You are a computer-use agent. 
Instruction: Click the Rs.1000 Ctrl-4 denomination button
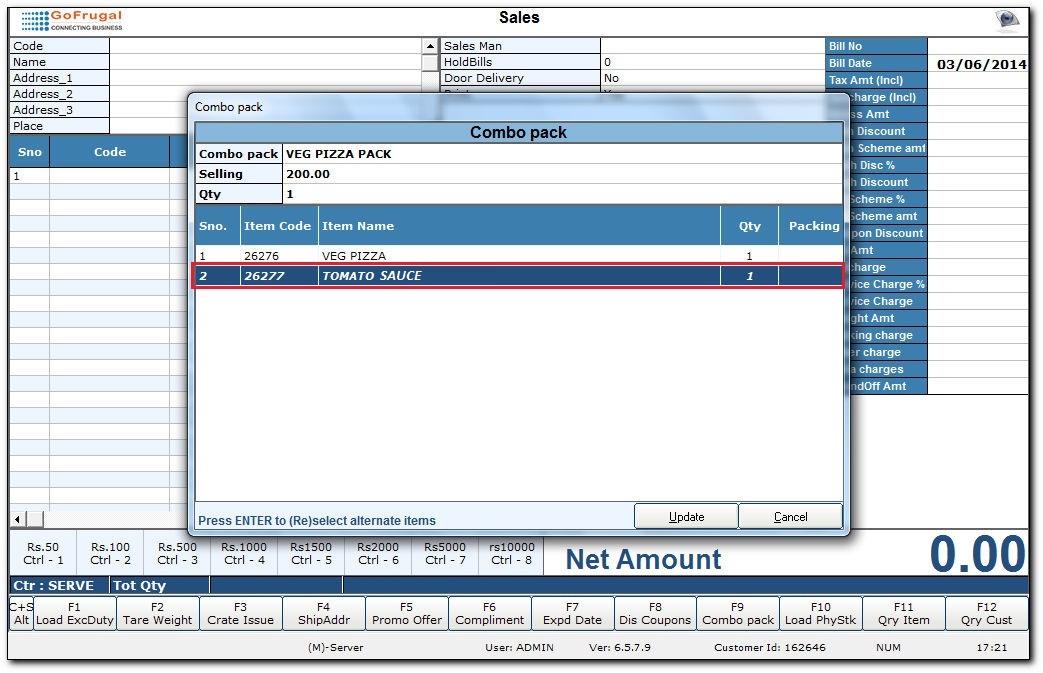coord(244,553)
